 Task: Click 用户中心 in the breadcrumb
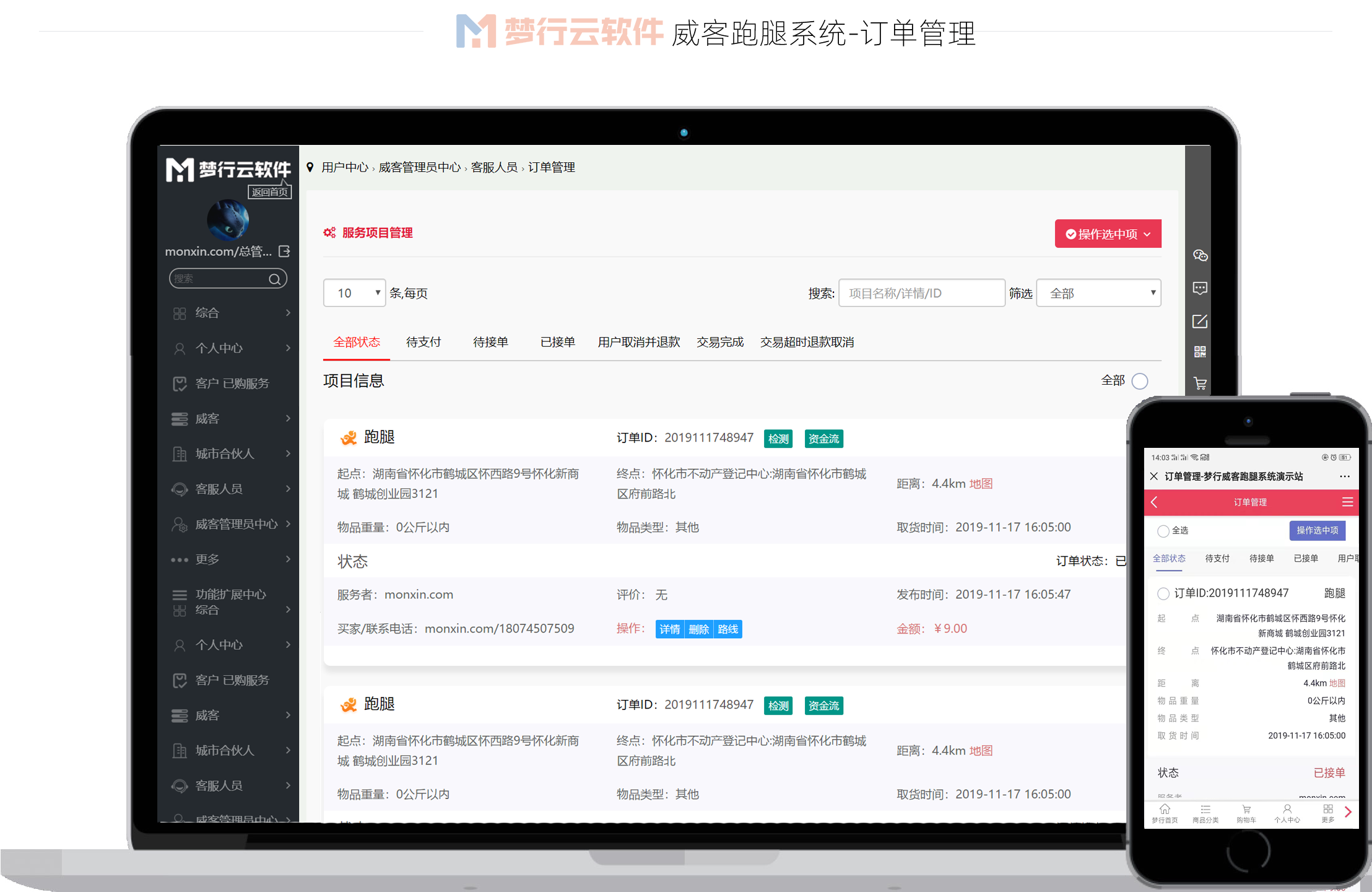tap(345, 167)
